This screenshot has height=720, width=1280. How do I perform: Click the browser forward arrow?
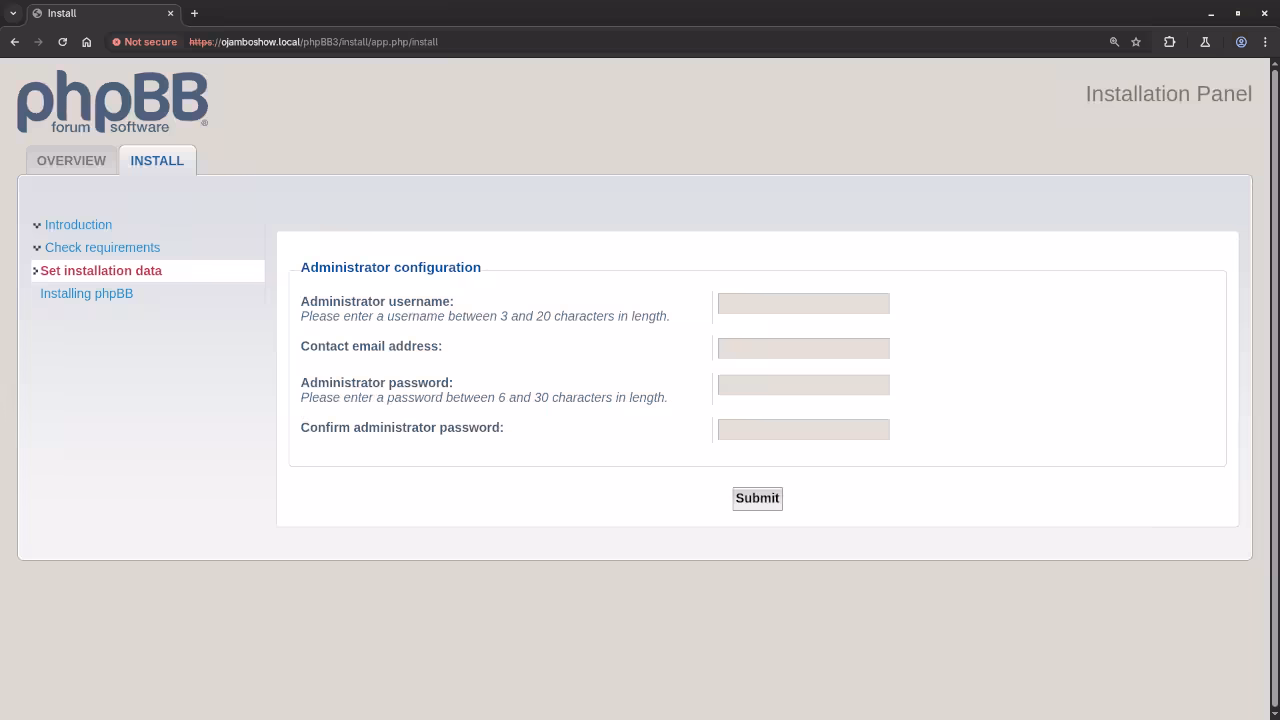point(38,42)
